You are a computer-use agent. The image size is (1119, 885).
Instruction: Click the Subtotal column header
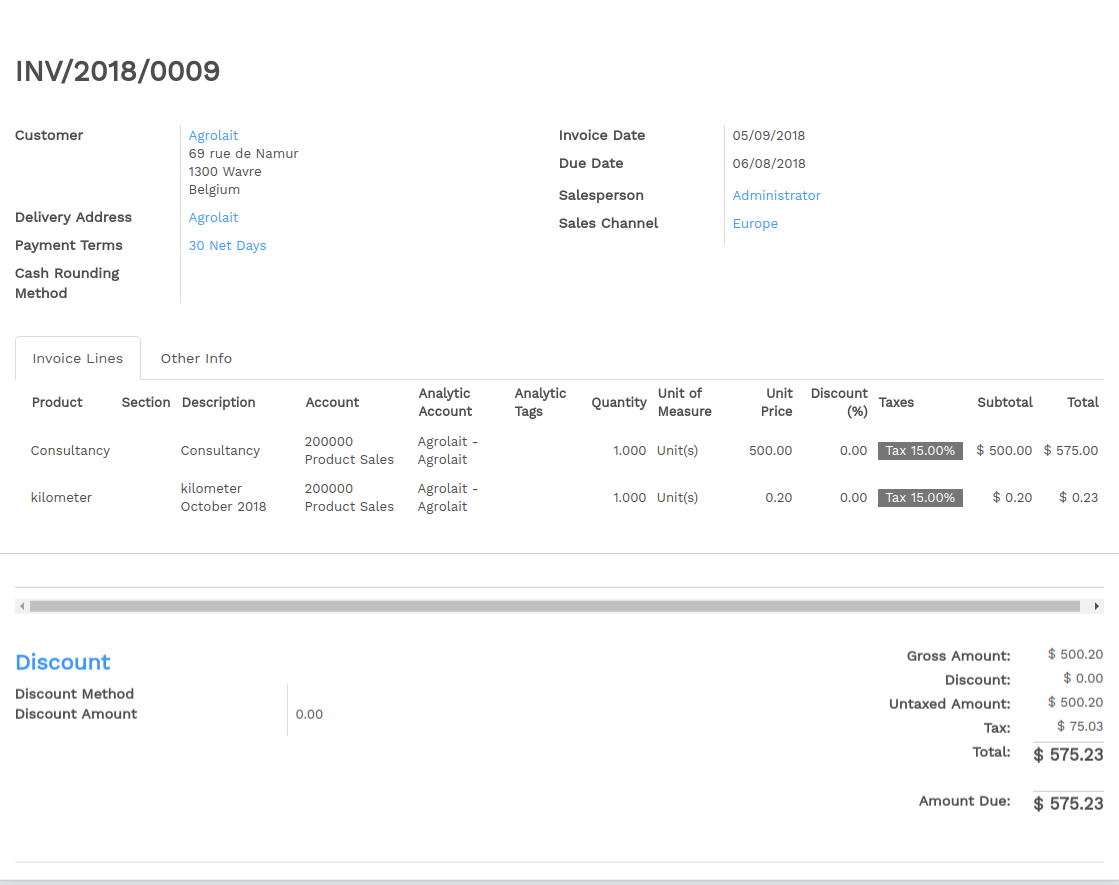coord(1005,403)
